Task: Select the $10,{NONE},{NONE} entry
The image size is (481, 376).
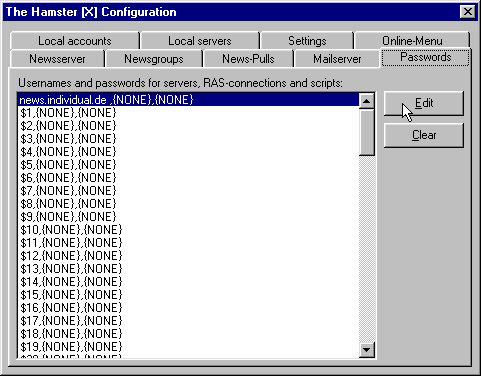Action: pos(188,230)
